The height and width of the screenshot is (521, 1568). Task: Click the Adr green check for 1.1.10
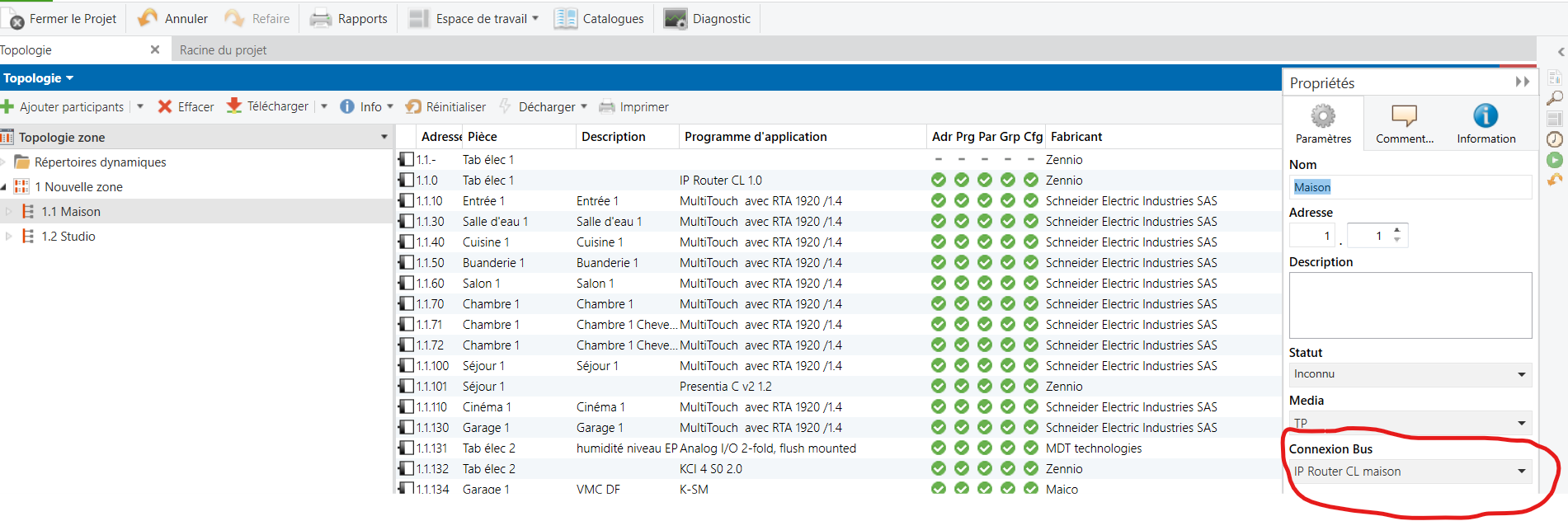coord(939,200)
